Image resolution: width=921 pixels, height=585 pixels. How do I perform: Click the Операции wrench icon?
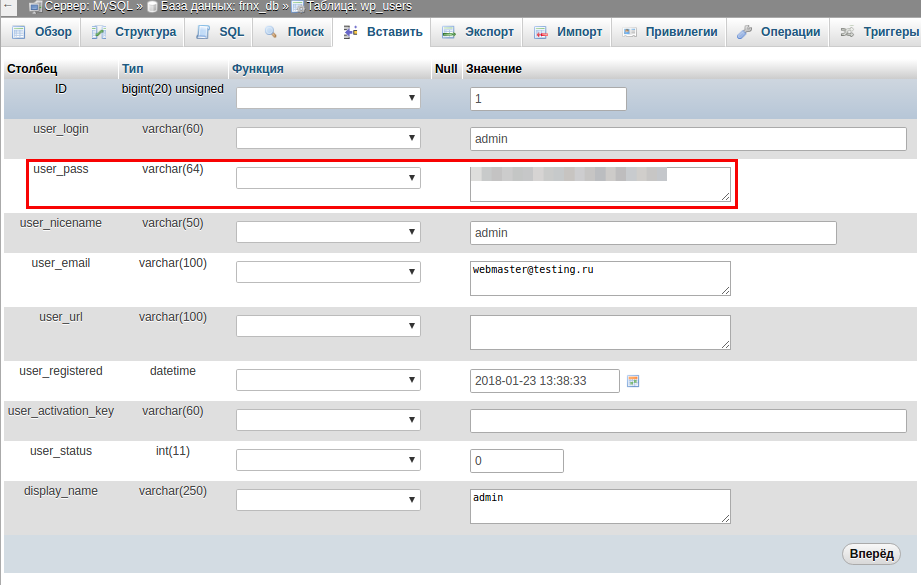(745, 32)
